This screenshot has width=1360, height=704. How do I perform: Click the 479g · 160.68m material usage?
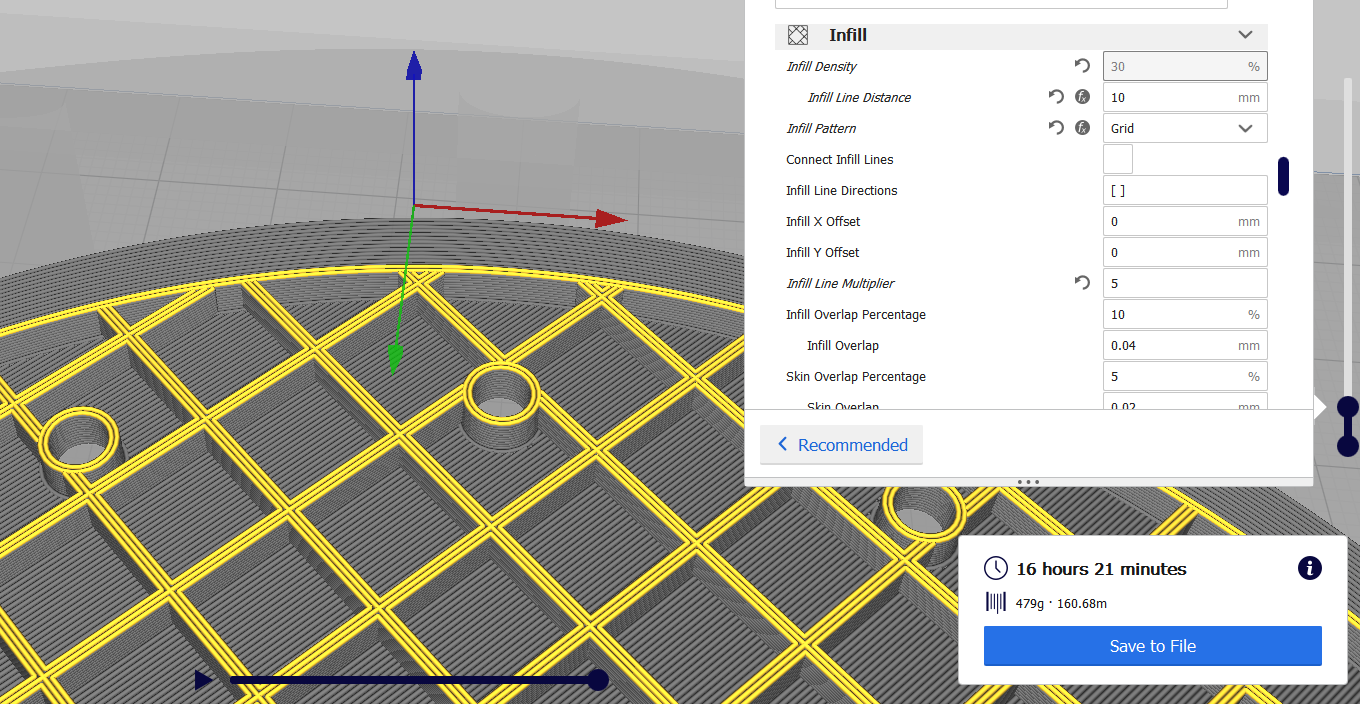pyautogui.click(x=1061, y=603)
